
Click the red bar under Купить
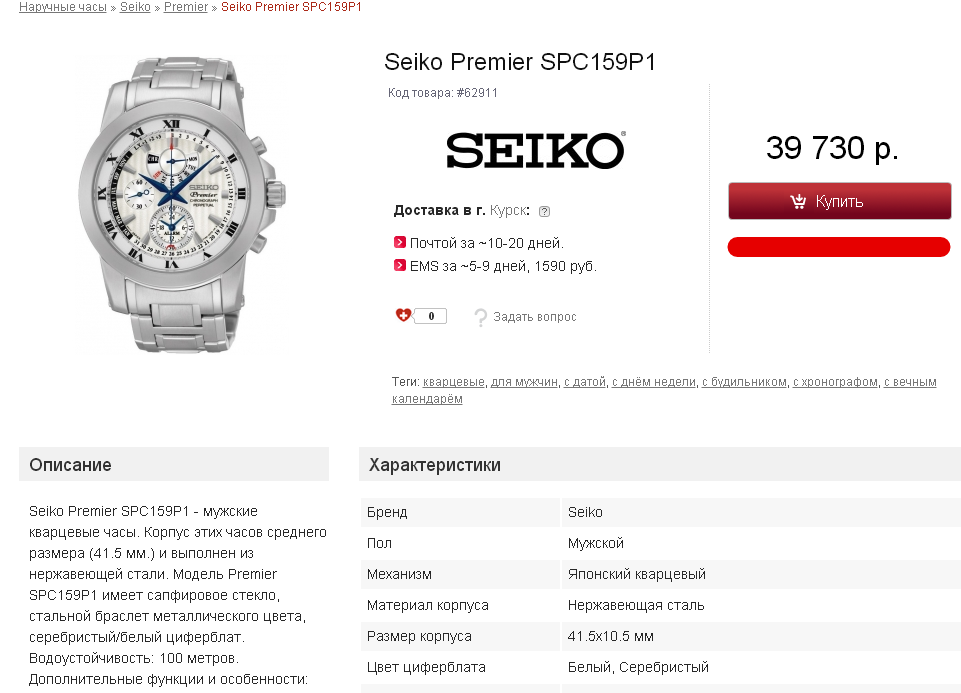click(x=838, y=247)
